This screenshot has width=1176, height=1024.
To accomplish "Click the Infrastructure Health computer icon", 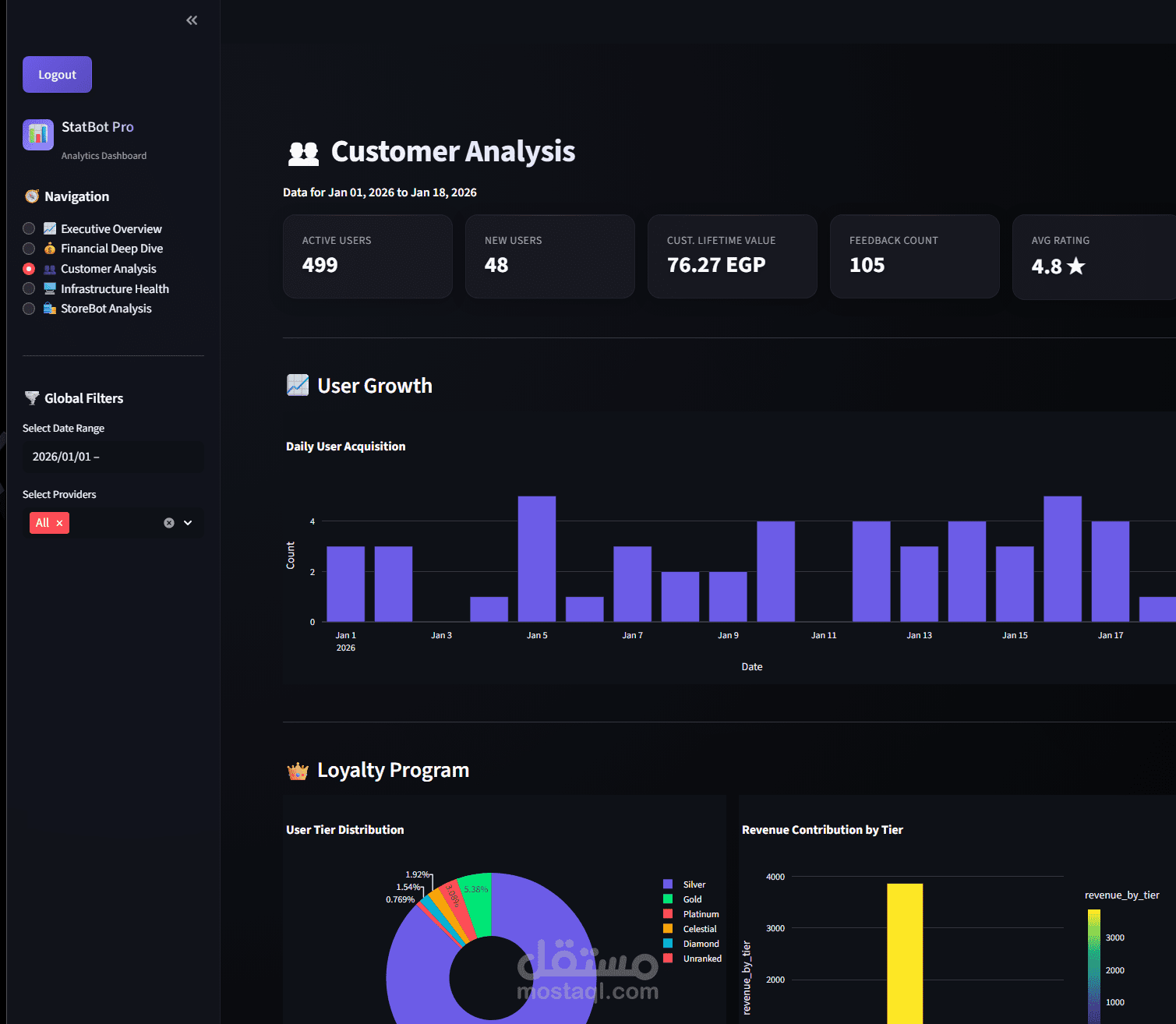I will tap(50, 288).
